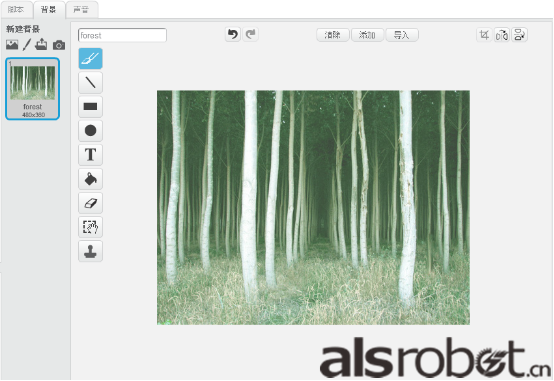The image size is (554, 381).
Task: Select the forest backdrop thumbnail
Action: 33,89
